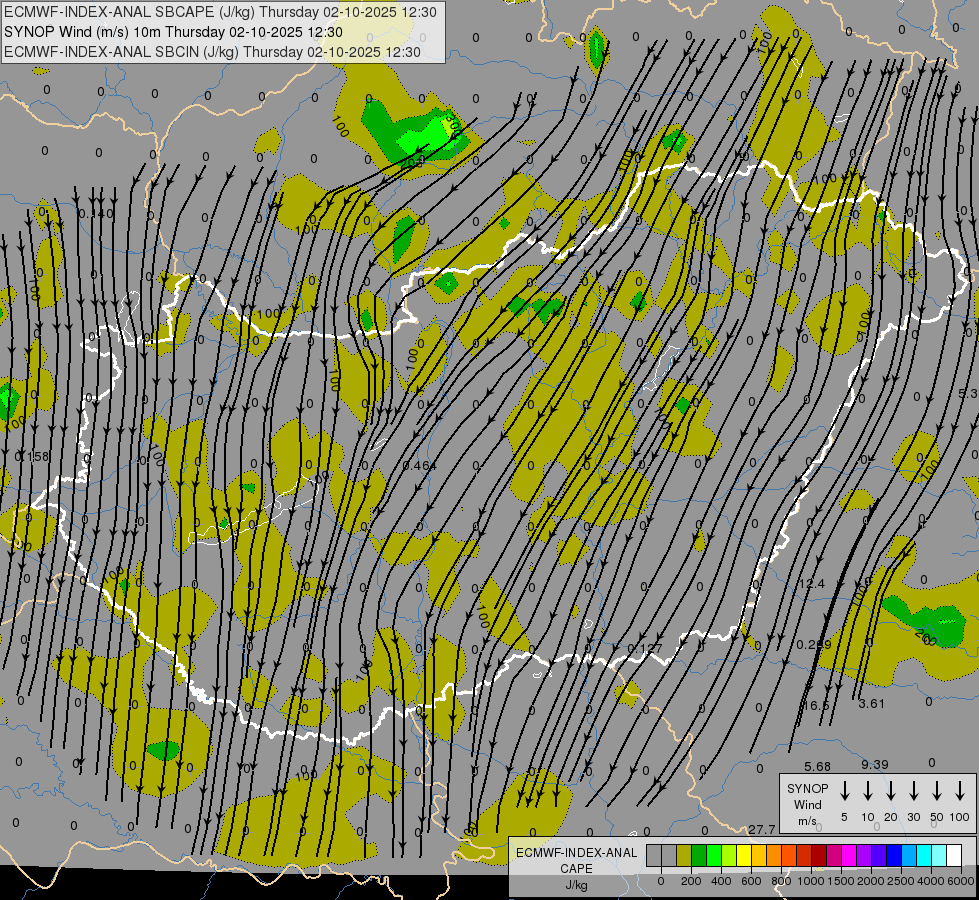Select the 16.5 wind reading on map
Screen dimensions: 979x900
(816, 705)
